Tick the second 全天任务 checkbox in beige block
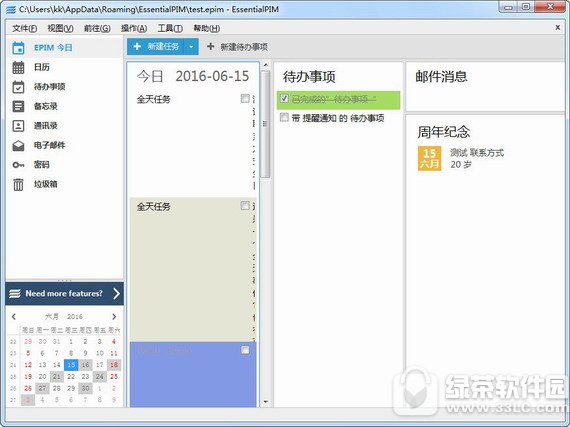 click(x=245, y=206)
